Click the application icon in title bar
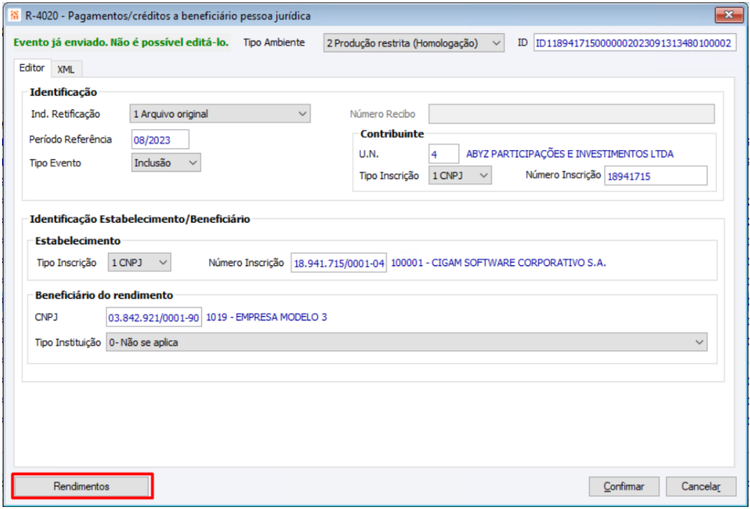The image size is (750, 509). click(15, 16)
